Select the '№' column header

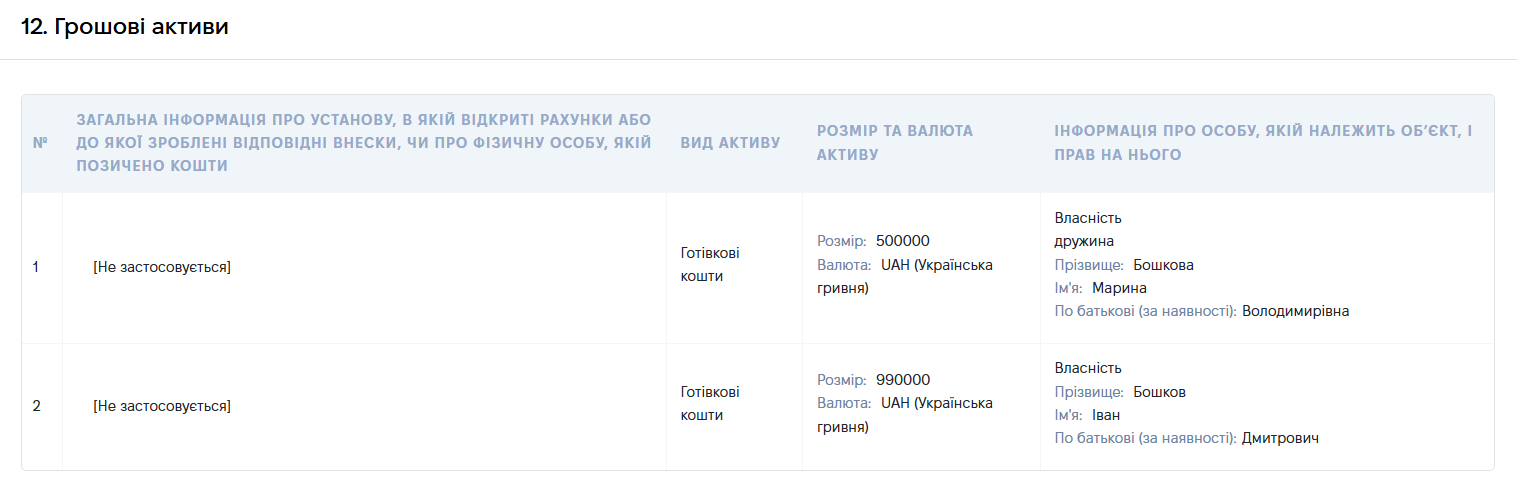[x=41, y=143]
